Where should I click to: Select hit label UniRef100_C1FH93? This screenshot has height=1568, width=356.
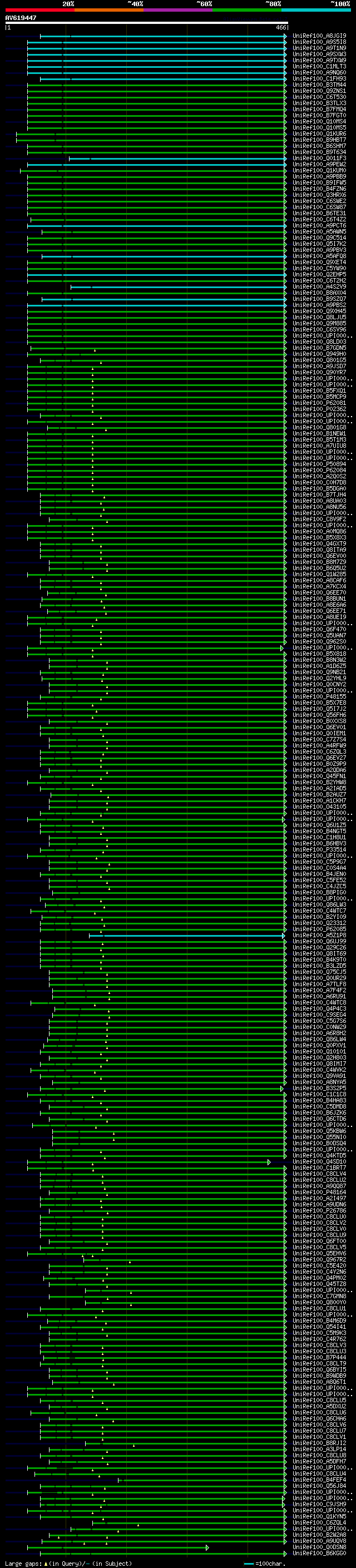pyautogui.click(x=319, y=78)
